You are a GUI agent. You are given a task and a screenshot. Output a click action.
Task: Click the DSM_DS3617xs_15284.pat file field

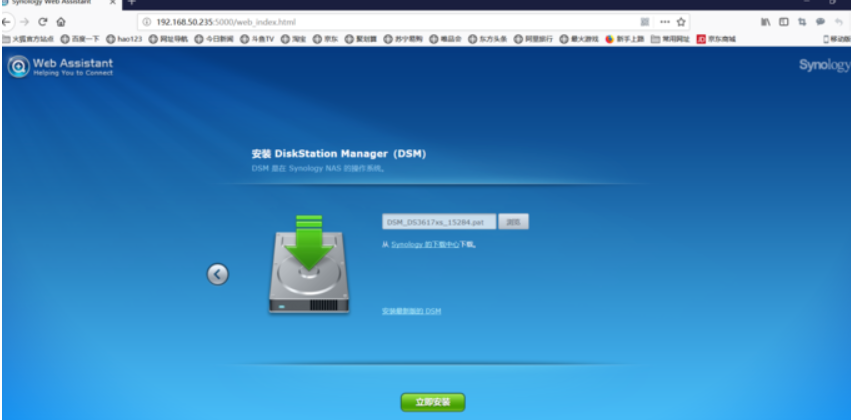coord(439,222)
